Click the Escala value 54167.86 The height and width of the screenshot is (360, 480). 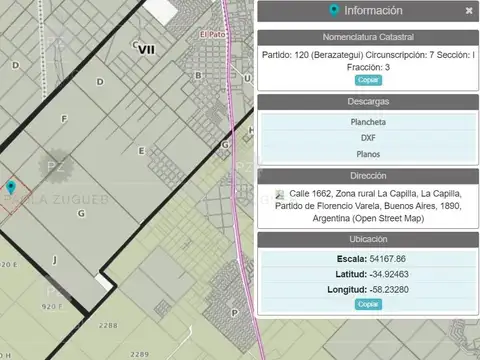[x=388, y=259]
